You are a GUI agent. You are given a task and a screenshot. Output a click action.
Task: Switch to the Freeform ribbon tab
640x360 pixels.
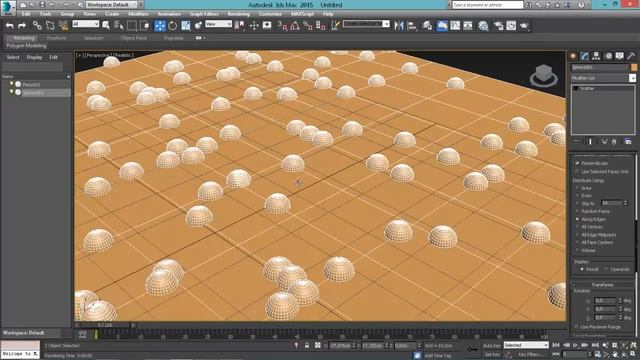56,38
